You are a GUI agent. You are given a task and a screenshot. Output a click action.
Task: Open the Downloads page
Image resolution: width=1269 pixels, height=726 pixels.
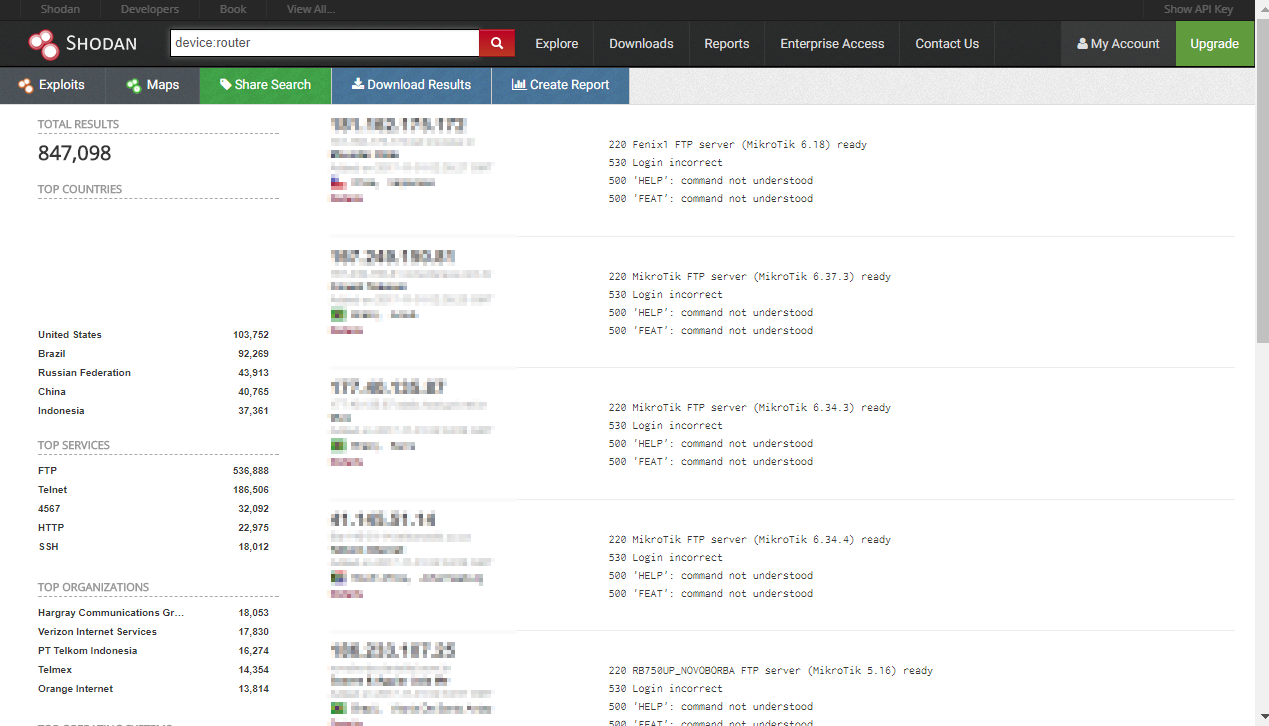click(x=641, y=44)
